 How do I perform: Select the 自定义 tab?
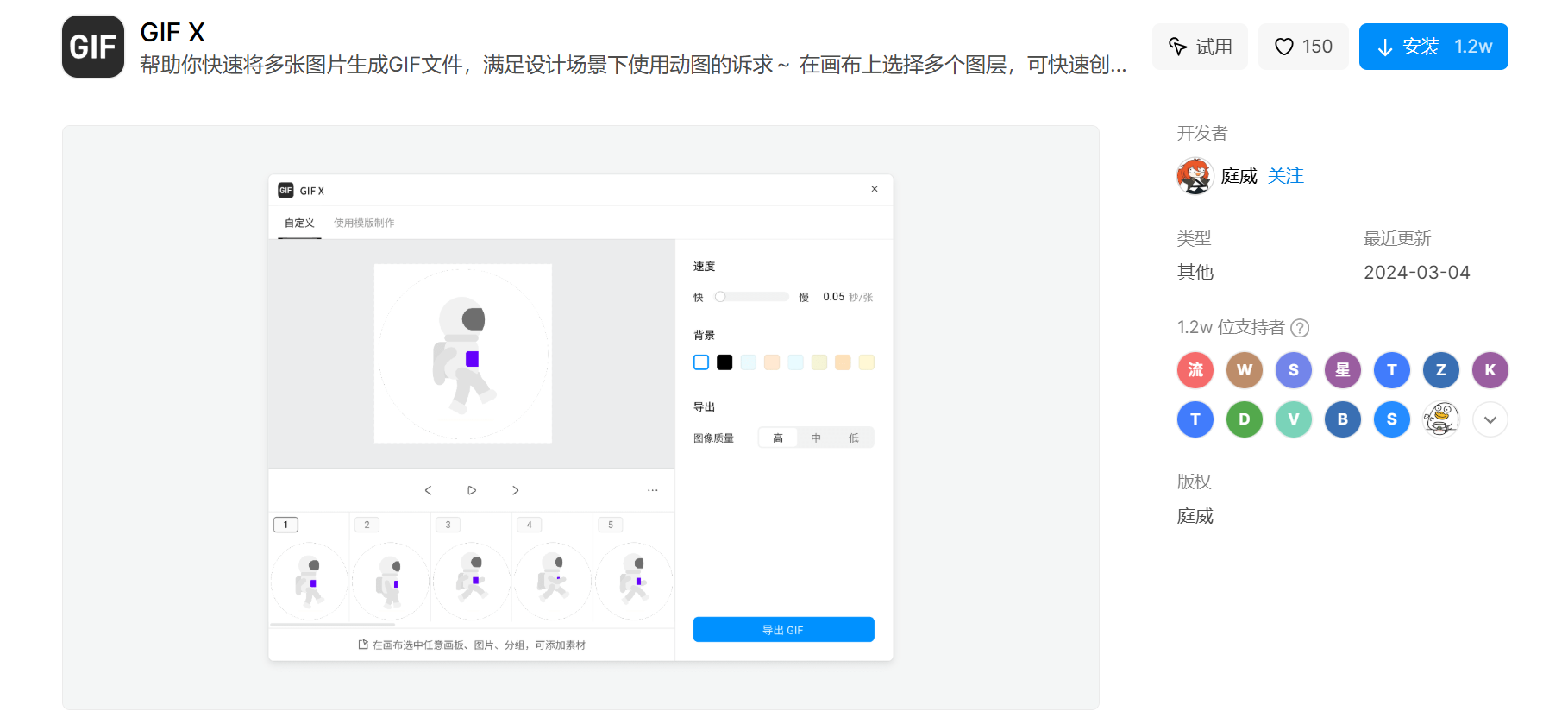click(x=299, y=223)
